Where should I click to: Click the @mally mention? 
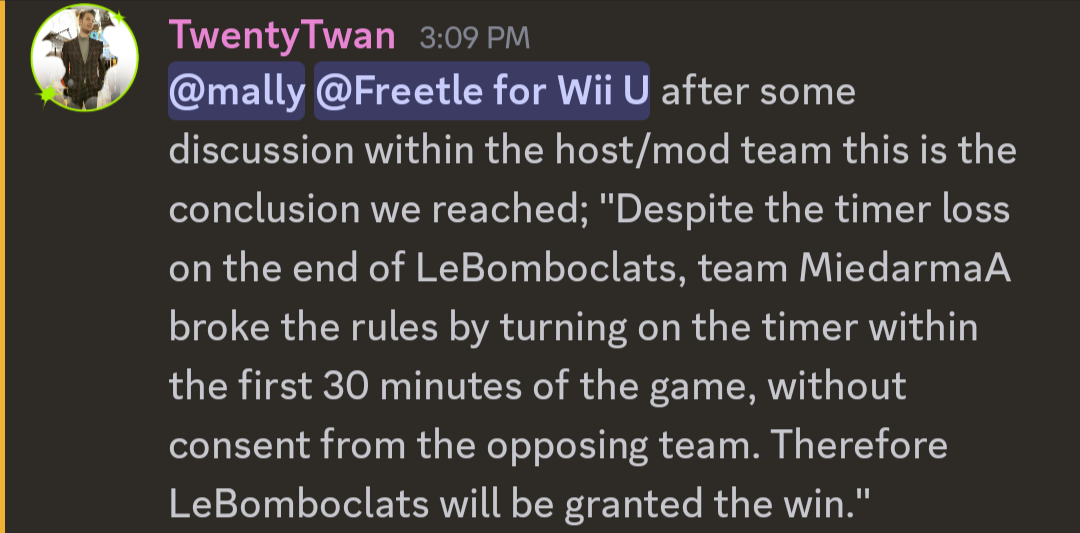(237, 91)
